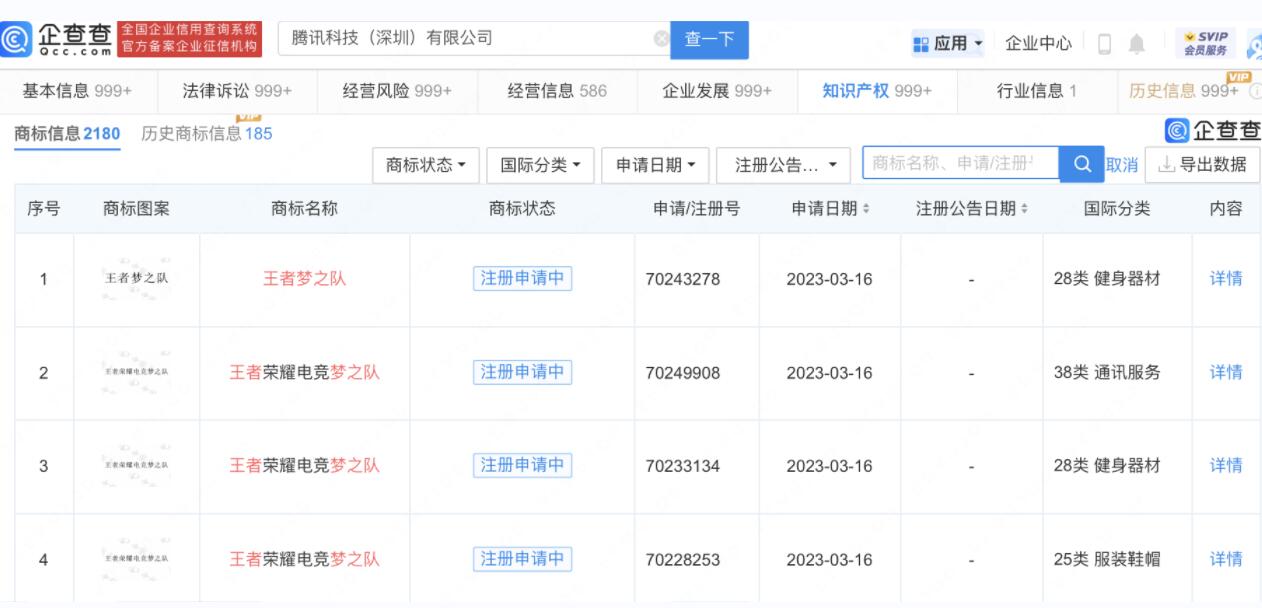The image size is (1262, 608).
Task: Open the 王者梦之队 trademark name link
Action: 304,279
